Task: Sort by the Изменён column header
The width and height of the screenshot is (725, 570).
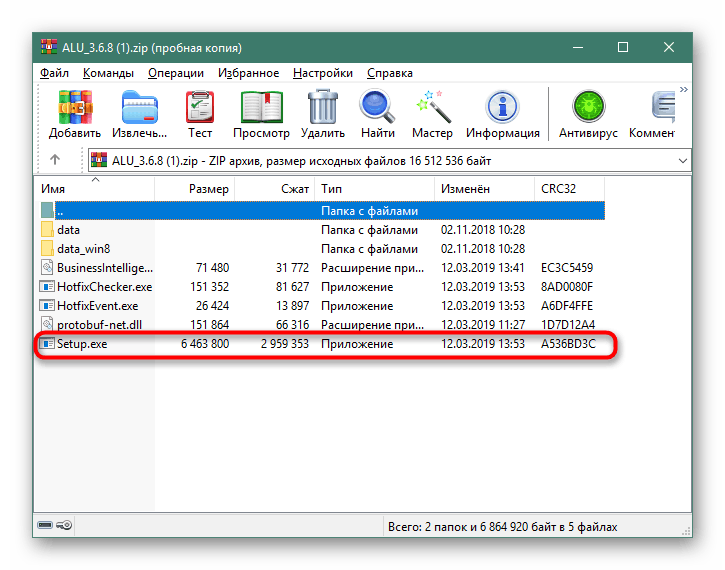Action: tap(485, 189)
